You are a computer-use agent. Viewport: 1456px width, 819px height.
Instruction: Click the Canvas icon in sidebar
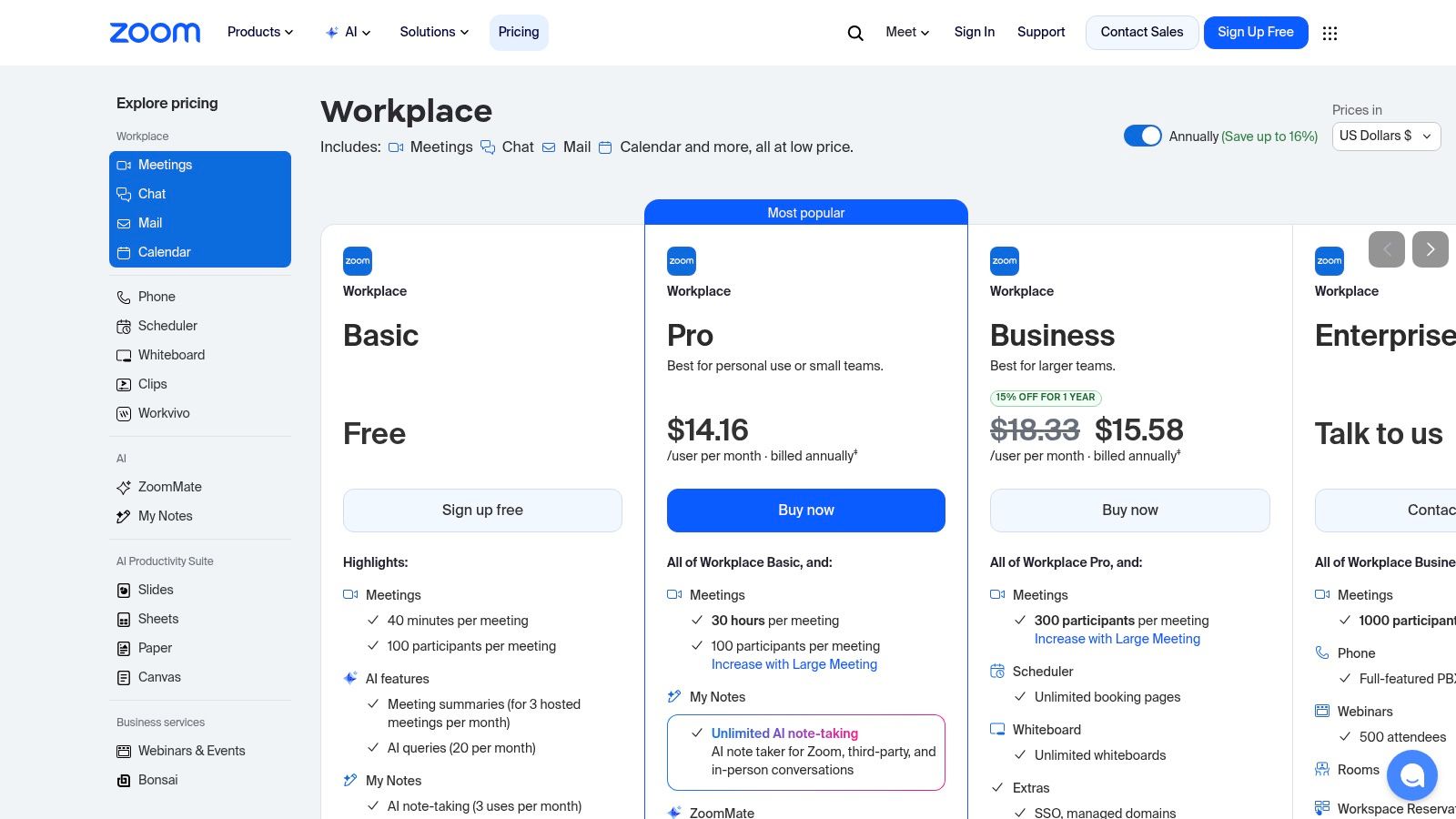point(124,677)
